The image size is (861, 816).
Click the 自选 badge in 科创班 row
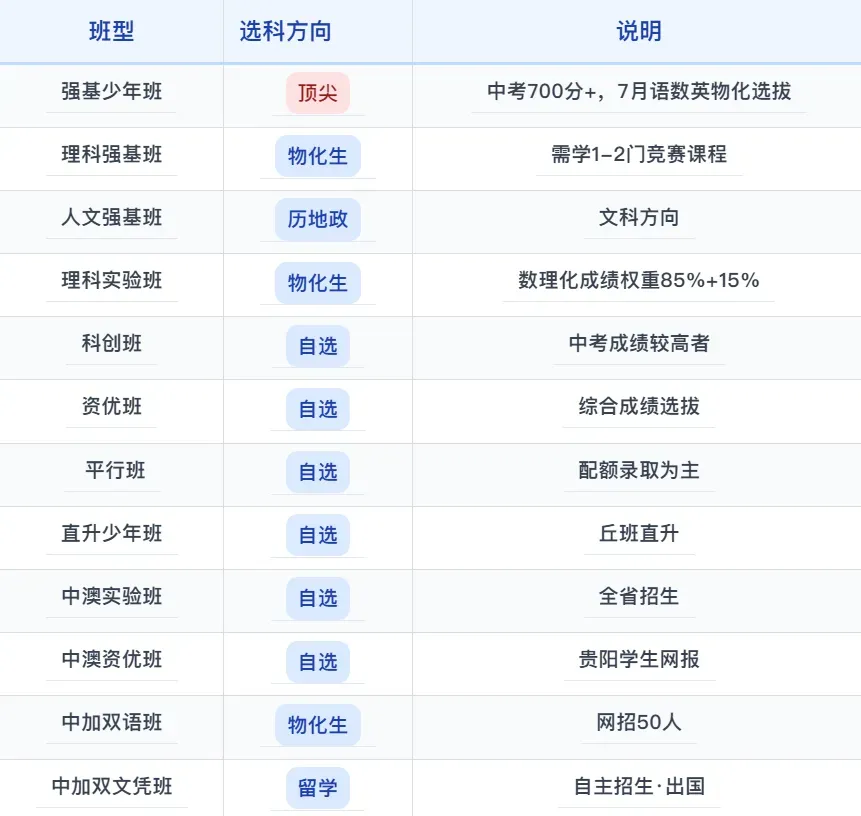click(x=318, y=346)
